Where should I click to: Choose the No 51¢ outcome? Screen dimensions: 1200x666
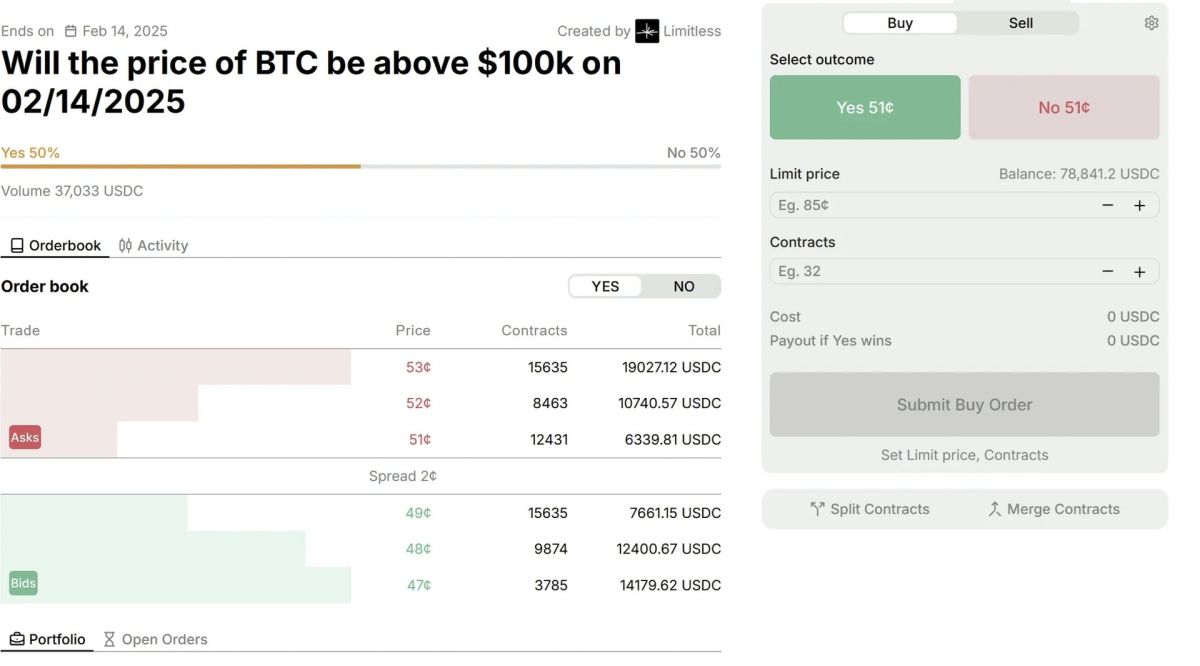(1064, 107)
